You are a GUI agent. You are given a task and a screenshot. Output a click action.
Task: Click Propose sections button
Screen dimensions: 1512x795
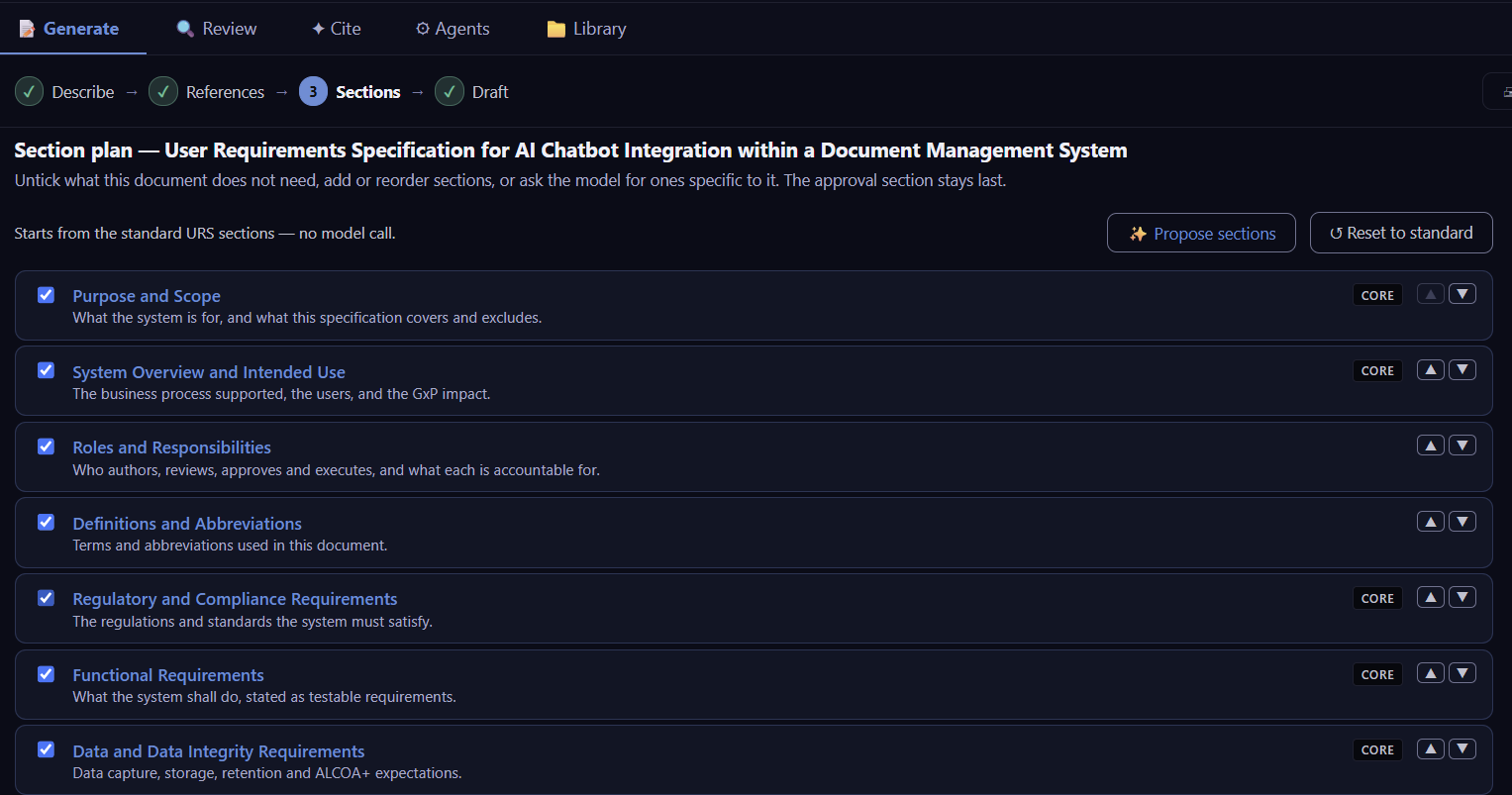1201,233
